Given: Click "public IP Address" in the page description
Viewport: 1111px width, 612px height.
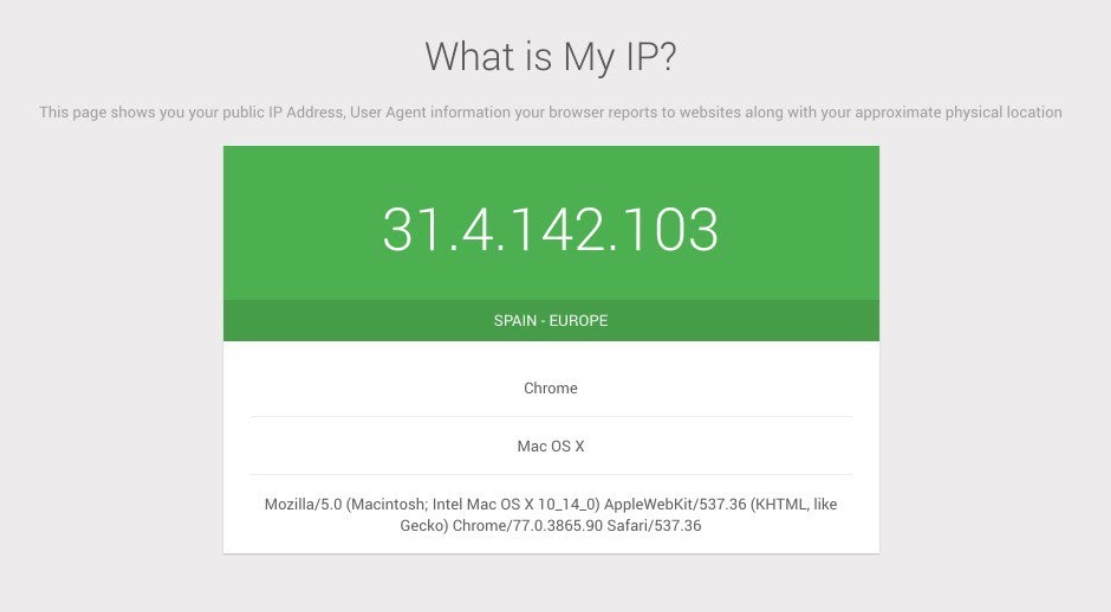Looking at the screenshot, I should tap(283, 112).
